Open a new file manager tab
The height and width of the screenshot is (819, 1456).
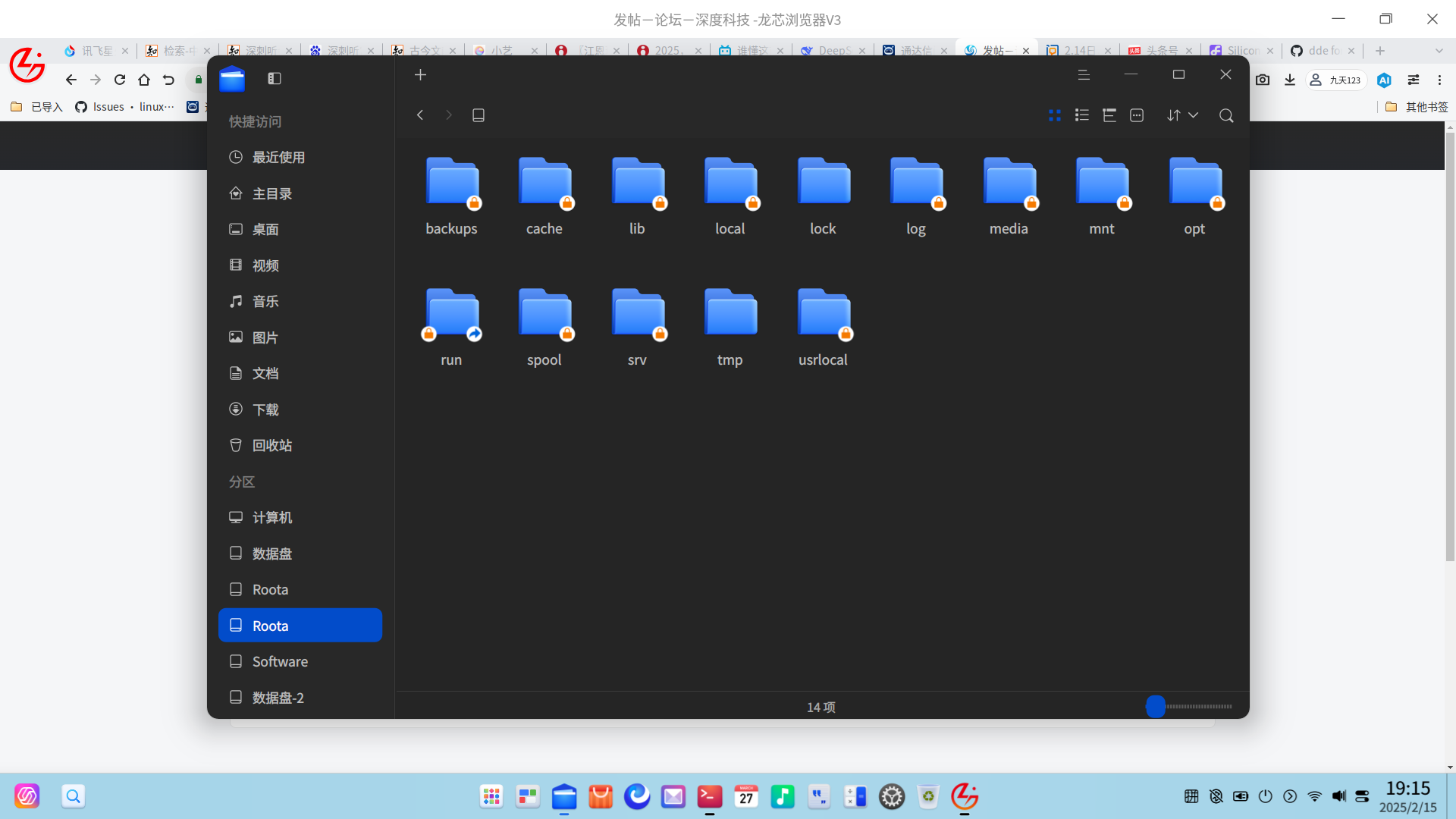pos(421,75)
